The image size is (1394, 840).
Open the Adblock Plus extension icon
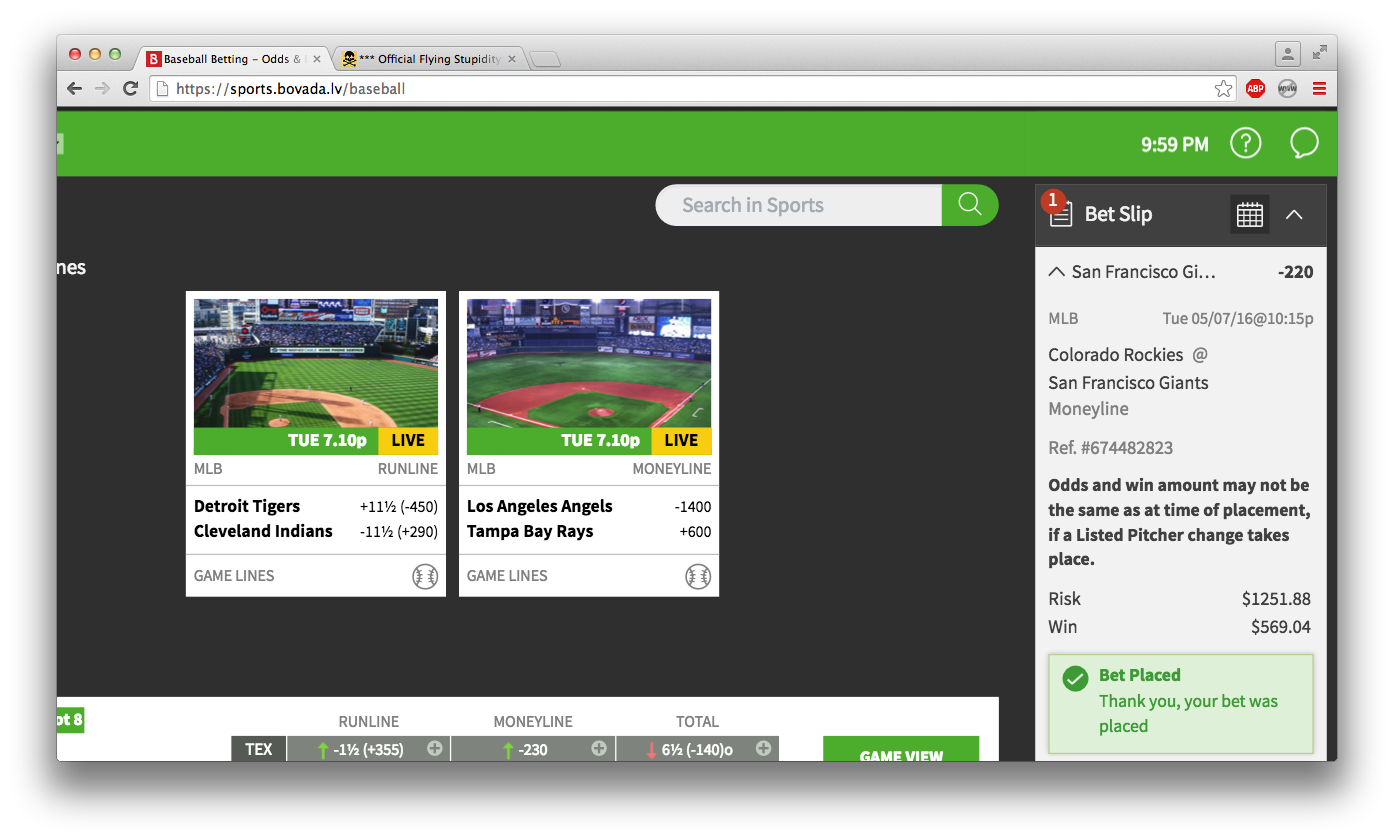[x=1255, y=88]
